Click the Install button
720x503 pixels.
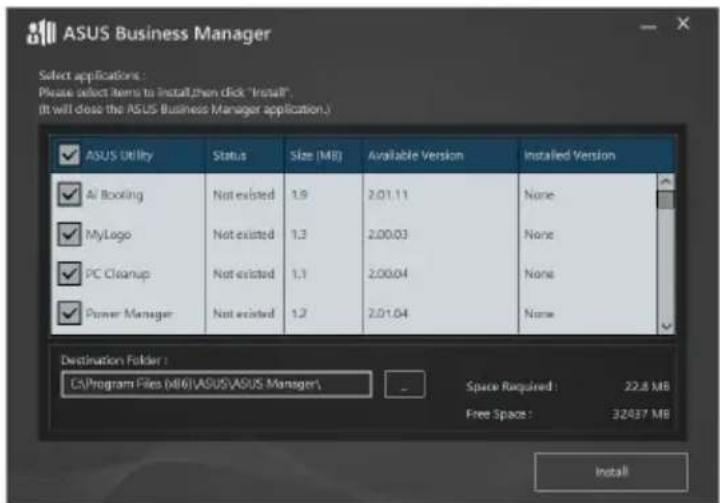pos(611,472)
